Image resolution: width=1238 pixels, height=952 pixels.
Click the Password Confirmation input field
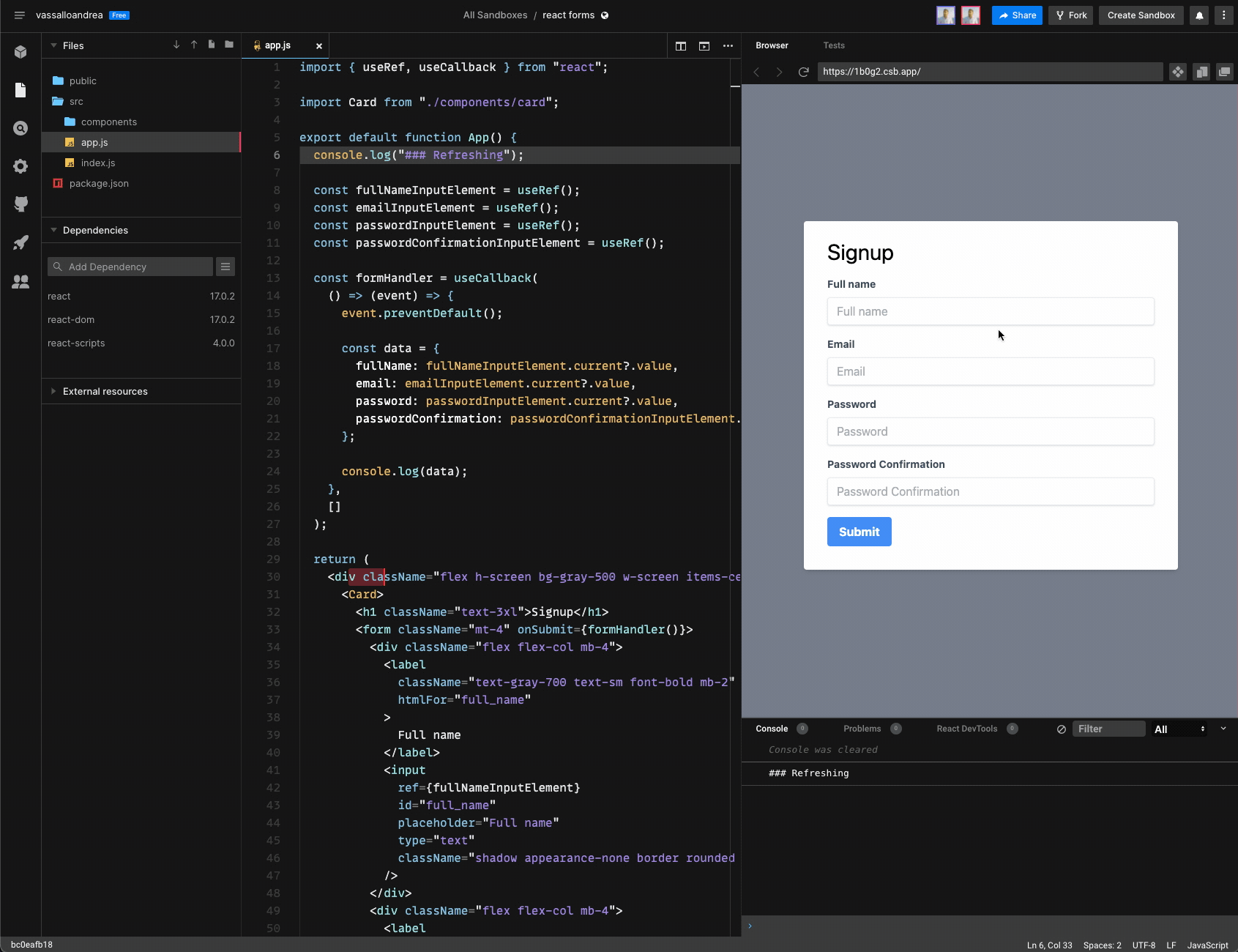coord(991,491)
